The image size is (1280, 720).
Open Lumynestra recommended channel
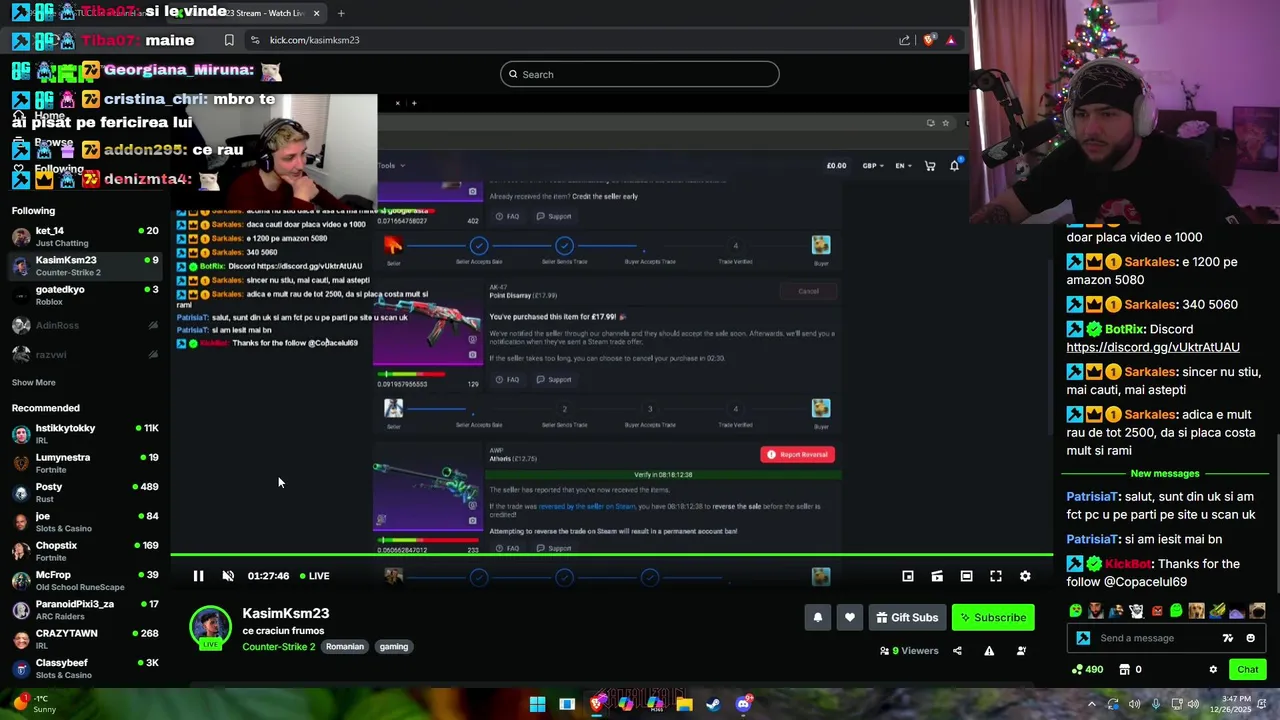85,463
